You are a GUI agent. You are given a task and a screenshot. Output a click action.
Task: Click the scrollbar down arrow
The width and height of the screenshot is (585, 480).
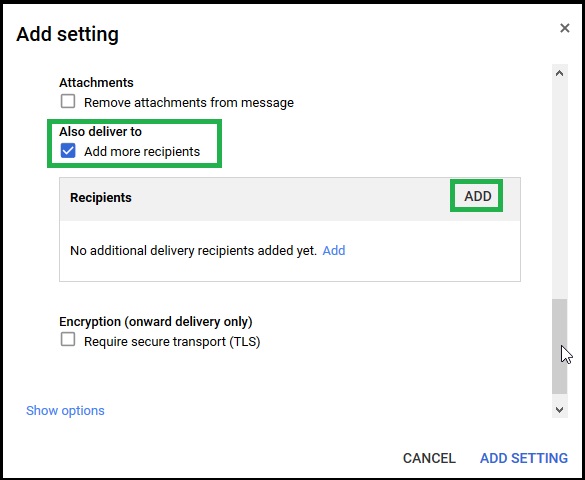(559, 410)
